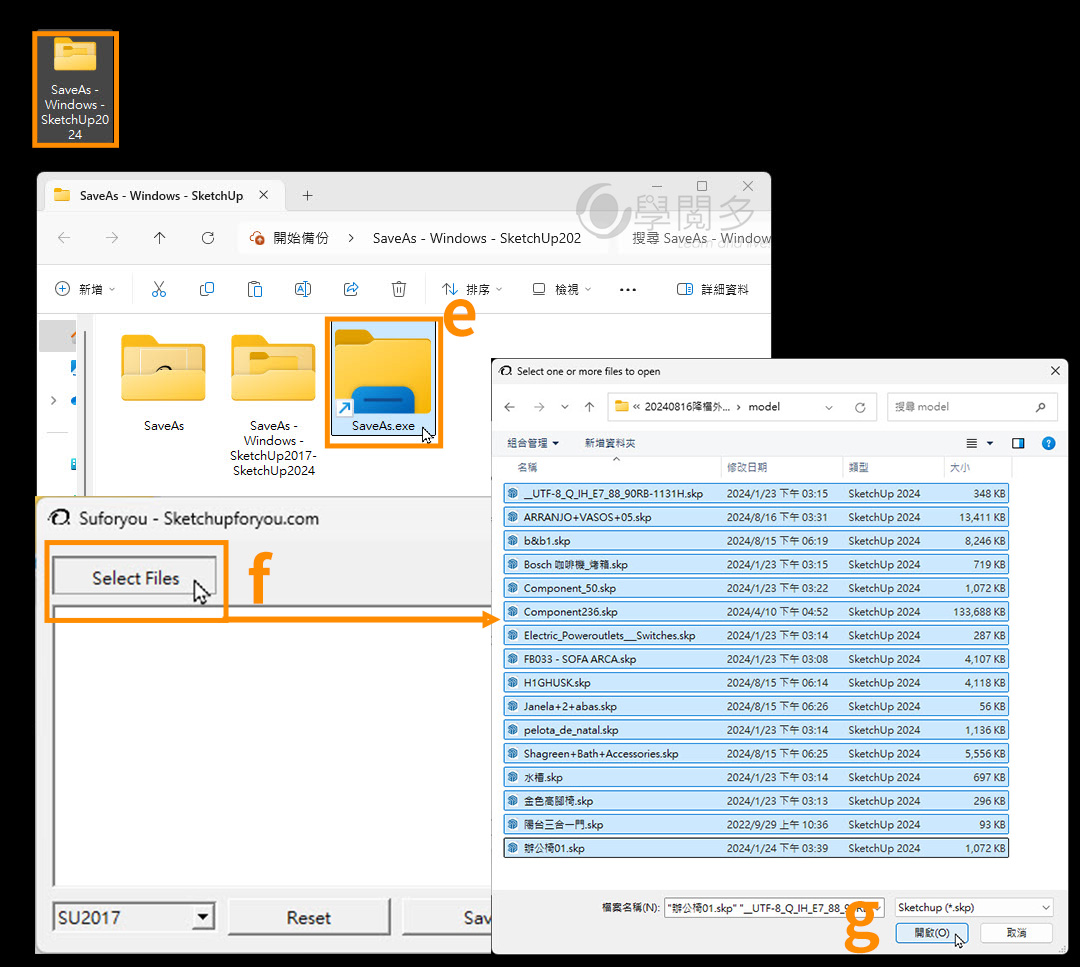1080x967 pixels.
Task: Click the Cut scissors icon in Explorer
Action: 159,289
